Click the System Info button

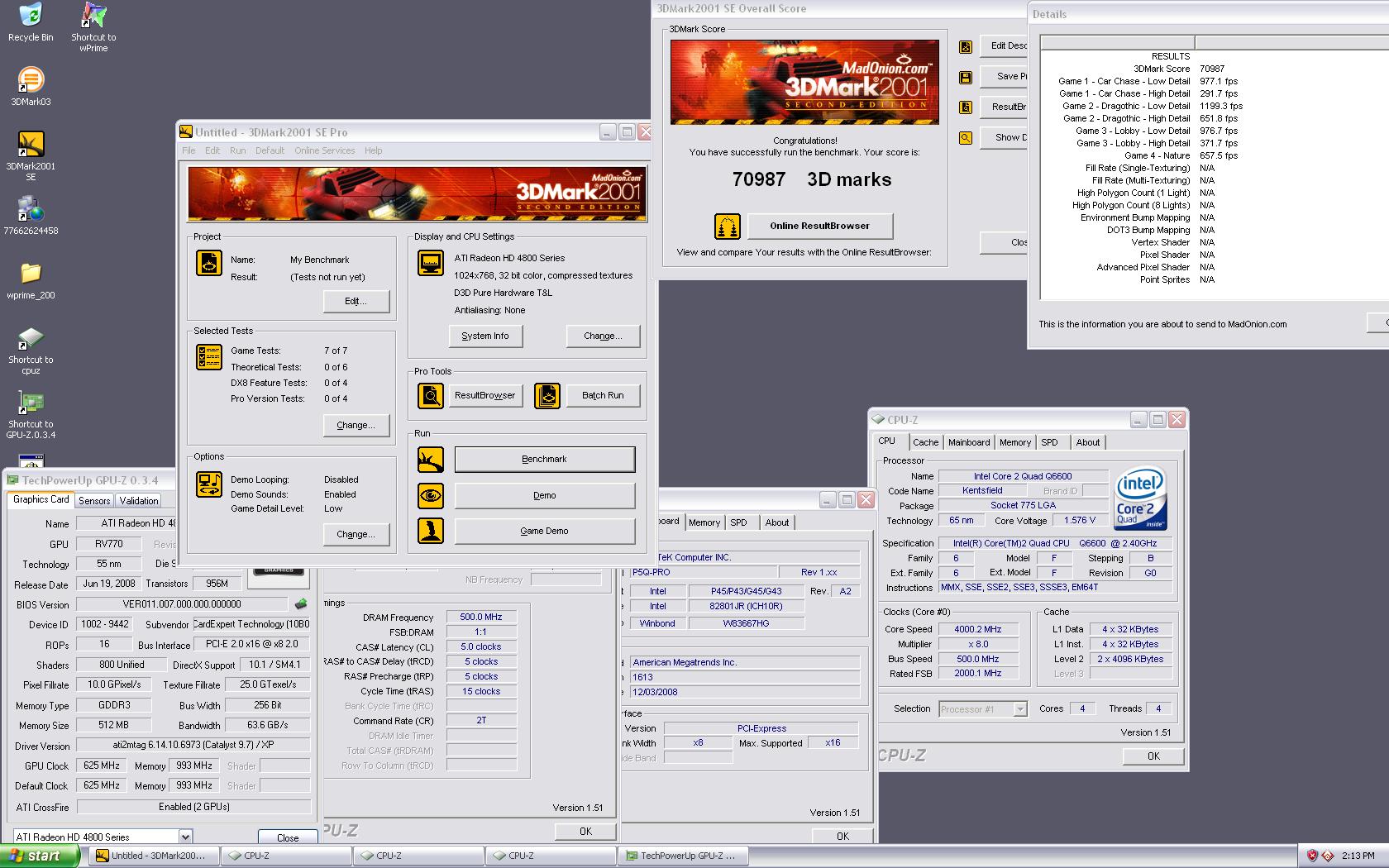click(x=485, y=336)
